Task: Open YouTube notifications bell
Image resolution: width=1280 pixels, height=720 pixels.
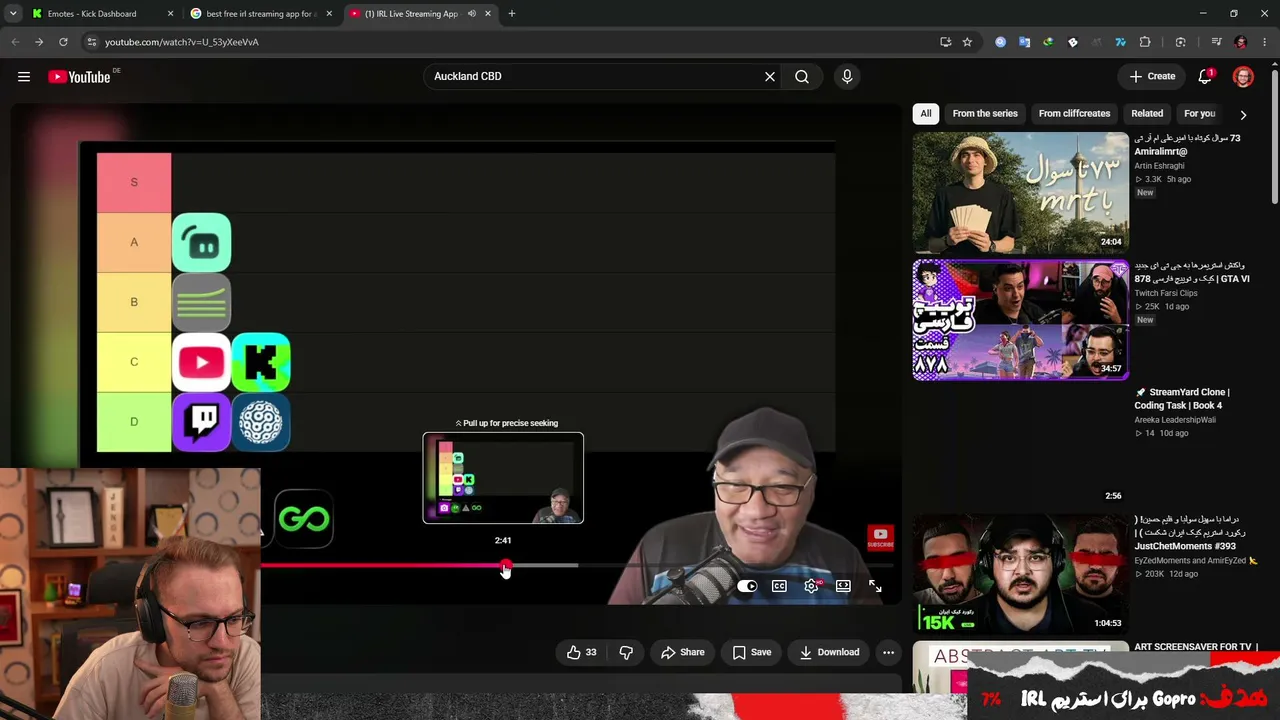Action: pyautogui.click(x=1206, y=77)
